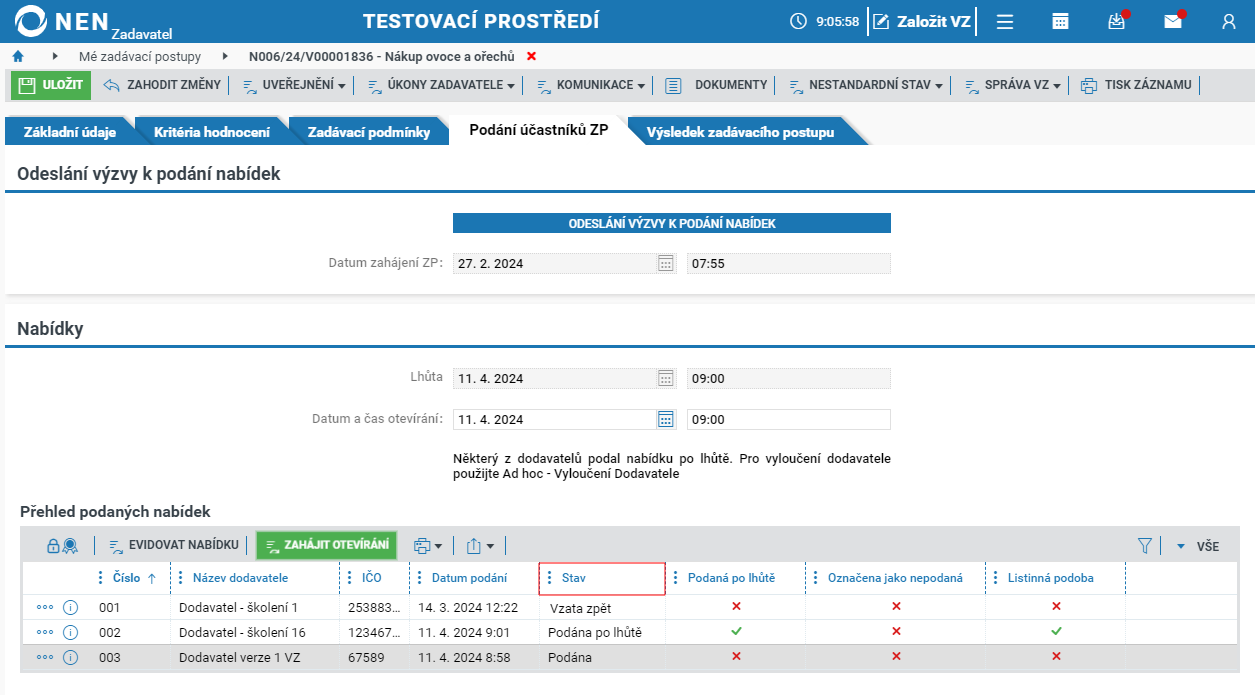Click green check in row 002 Listinná podoba
1255x695 pixels.
[x=1056, y=631]
